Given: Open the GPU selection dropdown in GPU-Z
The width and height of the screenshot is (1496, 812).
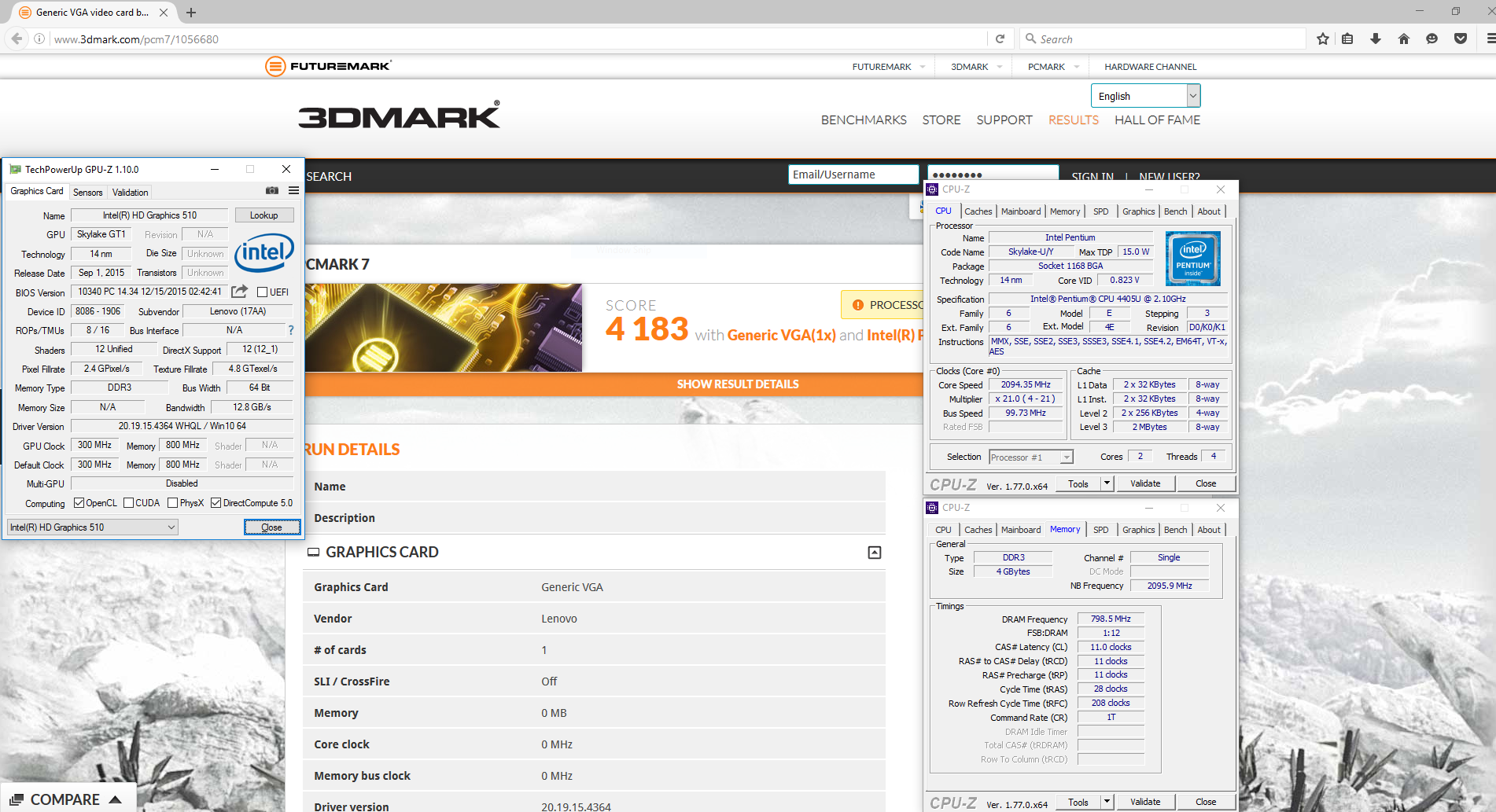Looking at the screenshot, I should tap(92, 527).
